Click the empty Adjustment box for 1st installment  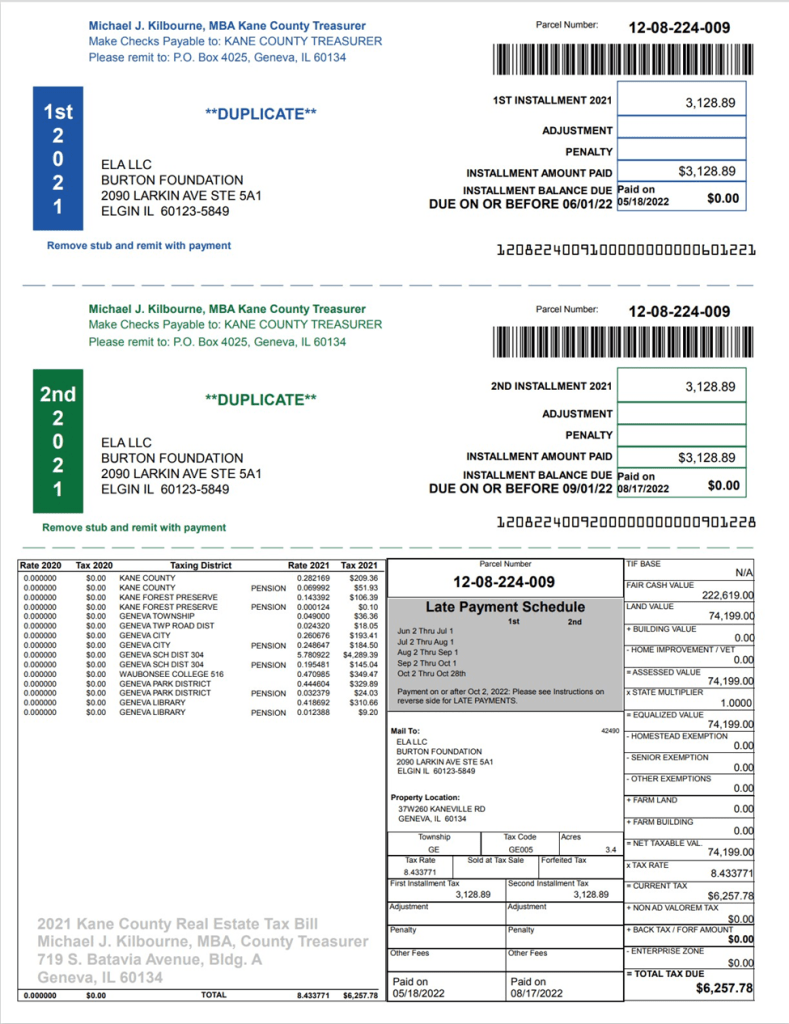pyautogui.click(x=681, y=130)
